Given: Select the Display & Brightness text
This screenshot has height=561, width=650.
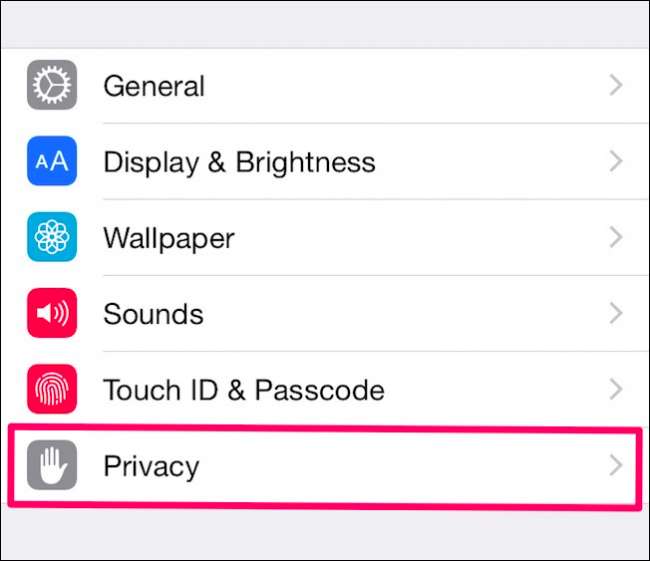Looking at the screenshot, I should [x=239, y=162].
